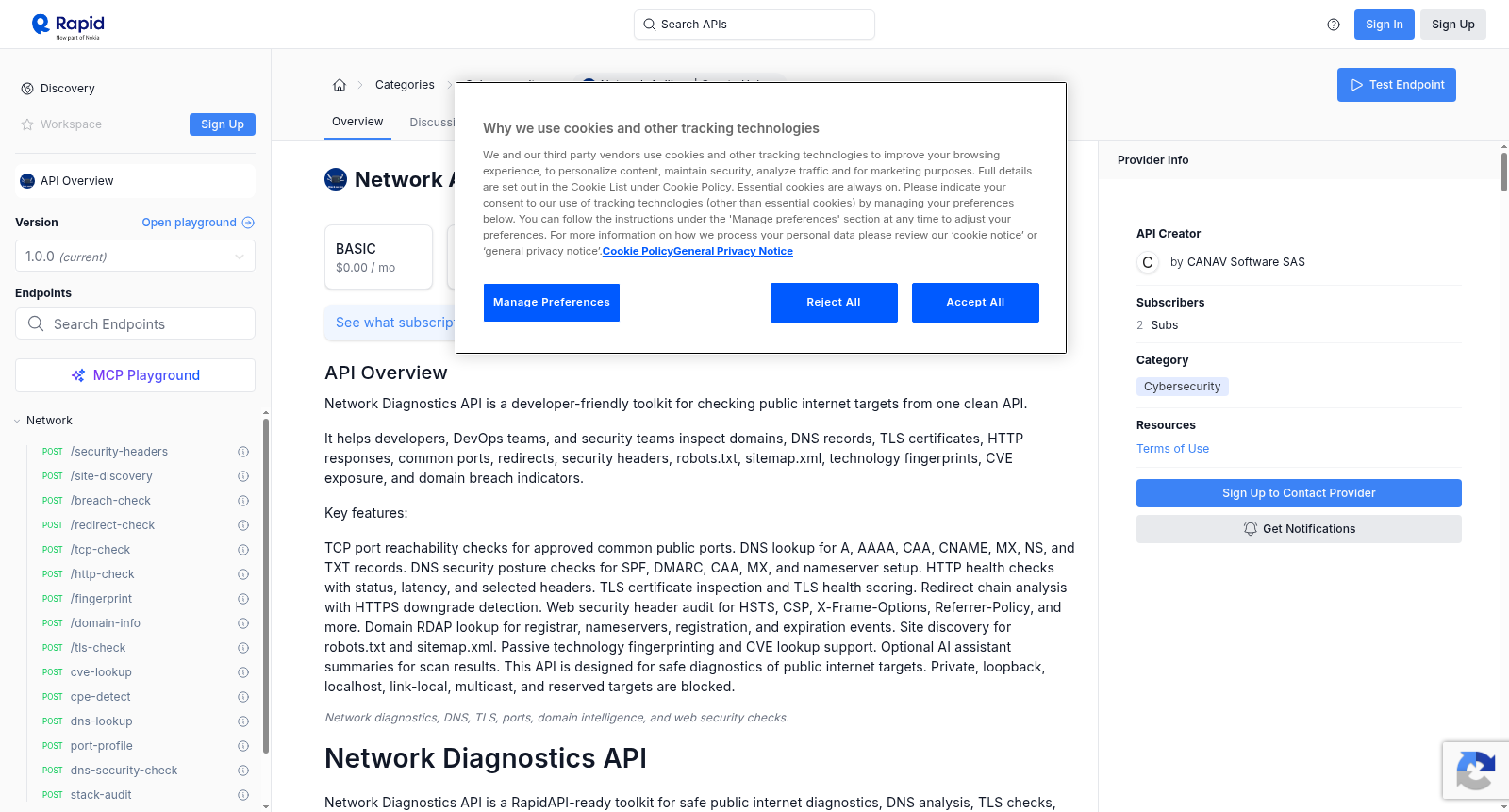Select the BASIC pricing plan card
Screen dimensions: 1509x812
click(378, 257)
